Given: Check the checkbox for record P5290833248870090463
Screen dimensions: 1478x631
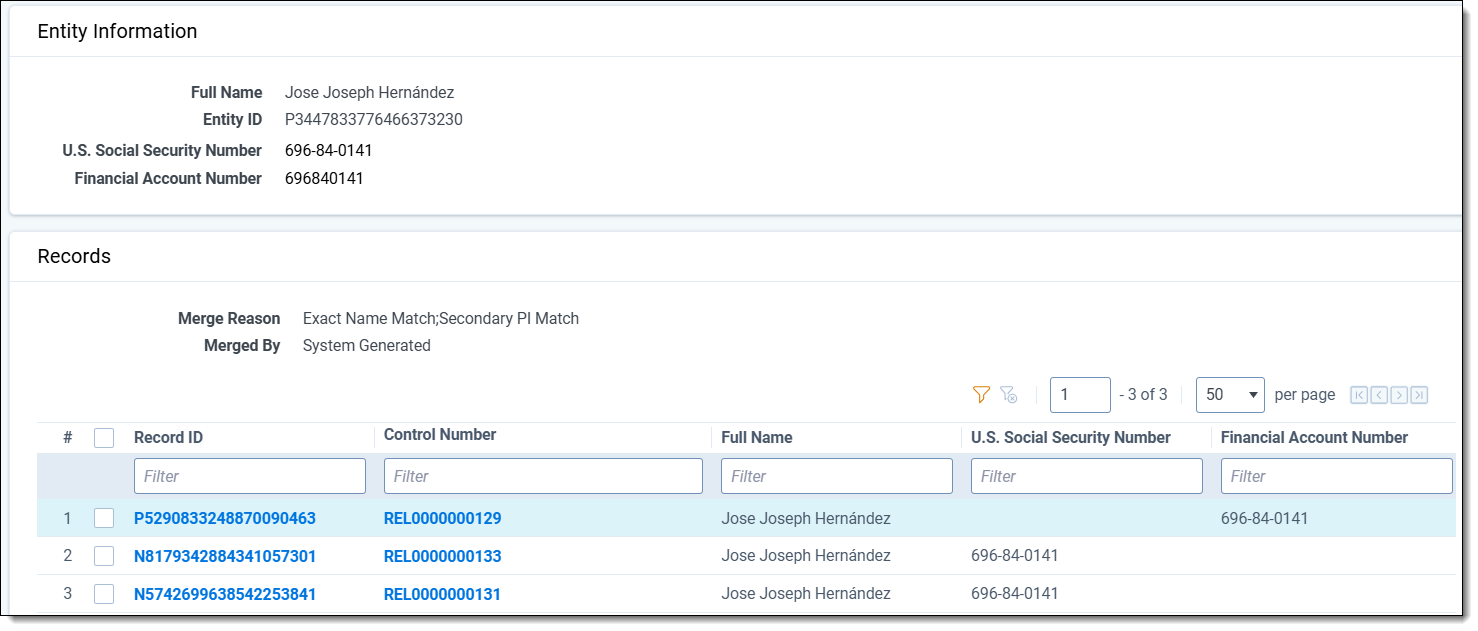Looking at the screenshot, I should click(x=104, y=518).
